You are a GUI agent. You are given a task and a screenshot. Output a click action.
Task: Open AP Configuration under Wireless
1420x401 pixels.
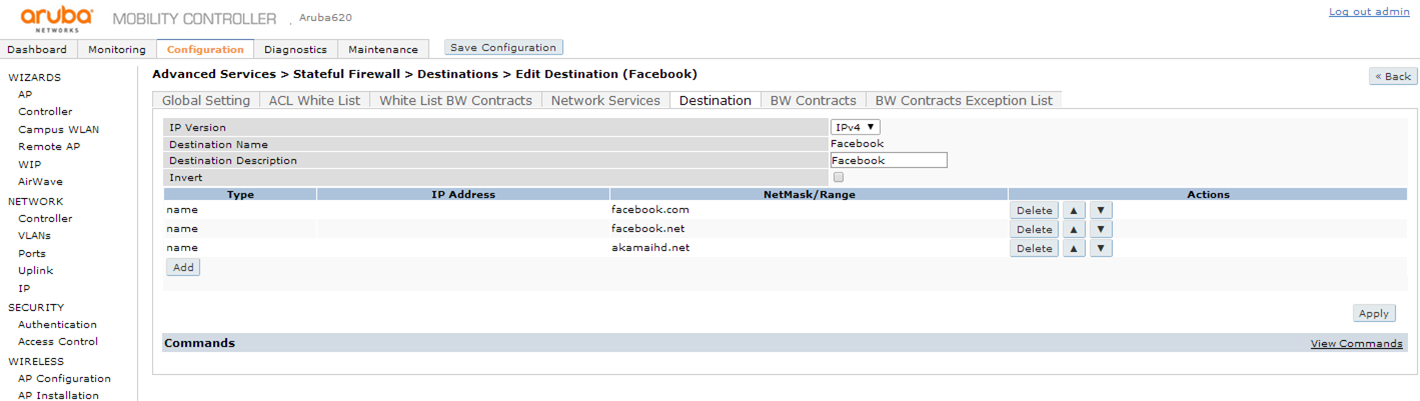[x=64, y=378]
